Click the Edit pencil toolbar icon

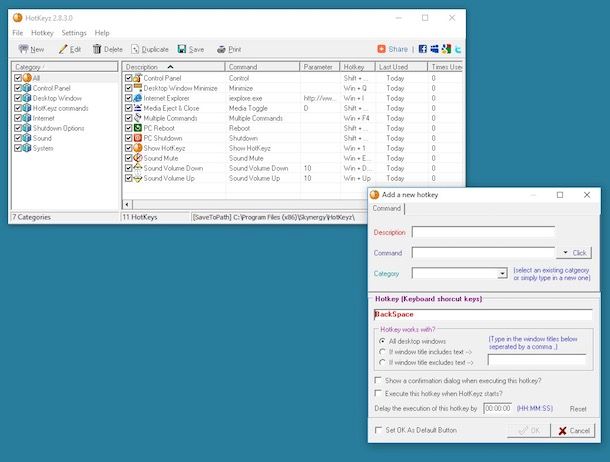[x=63, y=49]
